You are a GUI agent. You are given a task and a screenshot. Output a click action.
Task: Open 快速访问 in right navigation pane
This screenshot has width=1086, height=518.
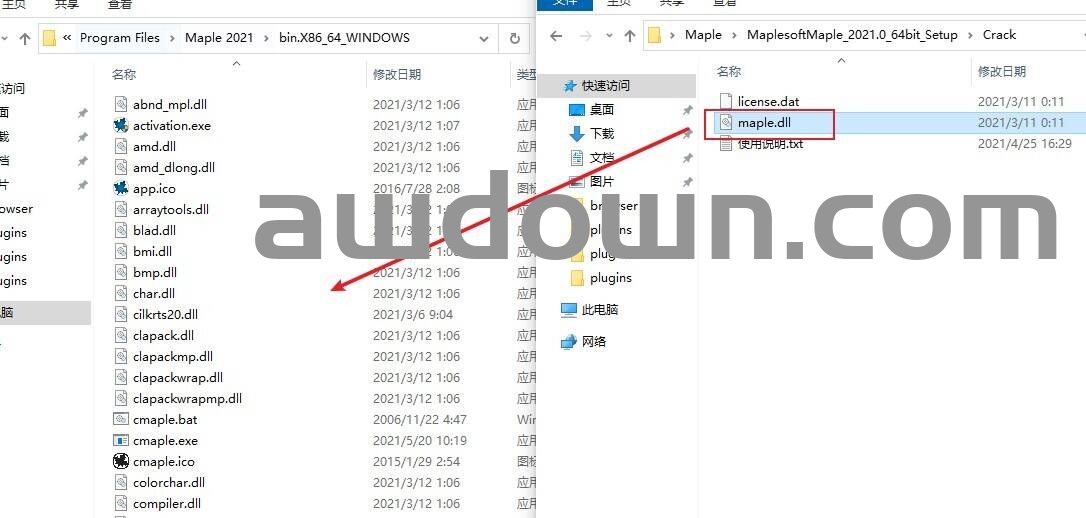pos(606,86)
